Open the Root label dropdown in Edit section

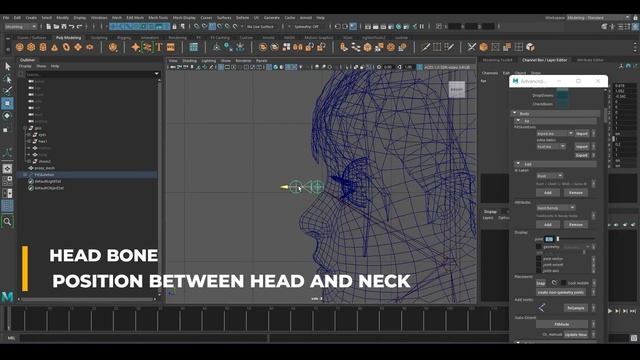pos(549,176)
